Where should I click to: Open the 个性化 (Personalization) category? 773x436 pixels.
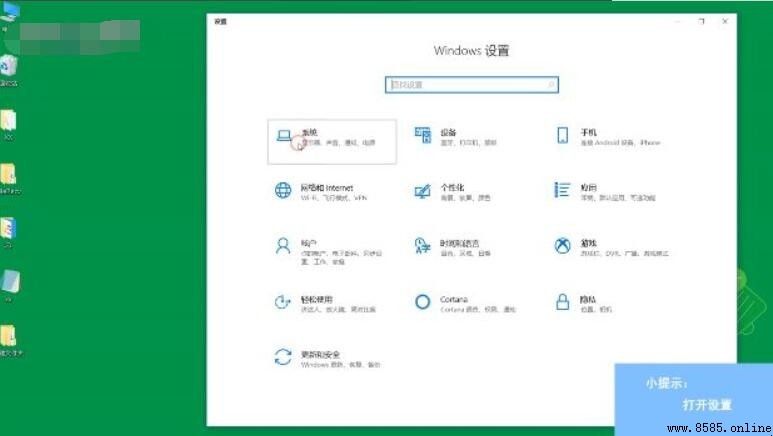(x=452, y=192)
